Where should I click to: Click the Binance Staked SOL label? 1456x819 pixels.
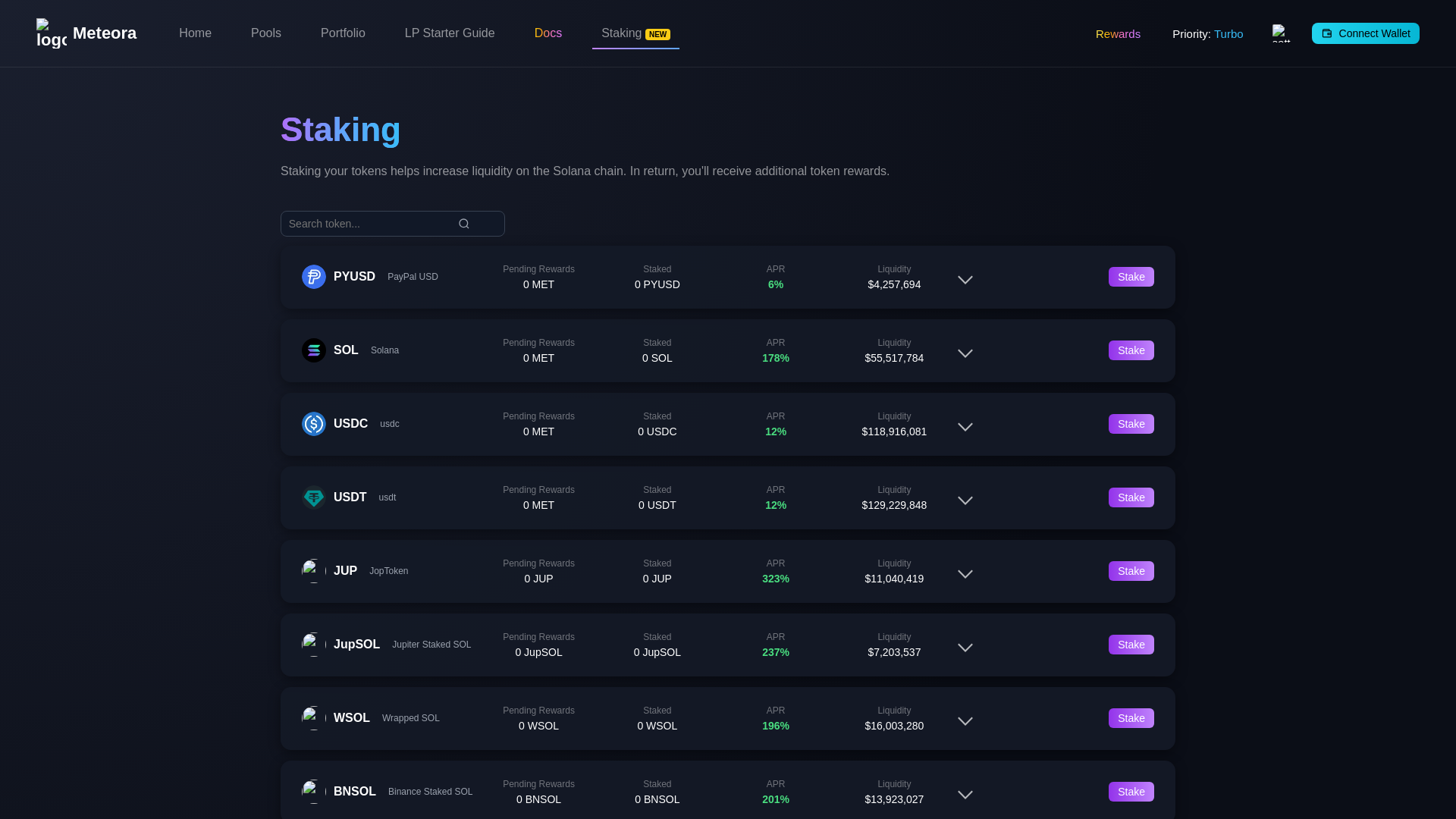coord(430,792)
